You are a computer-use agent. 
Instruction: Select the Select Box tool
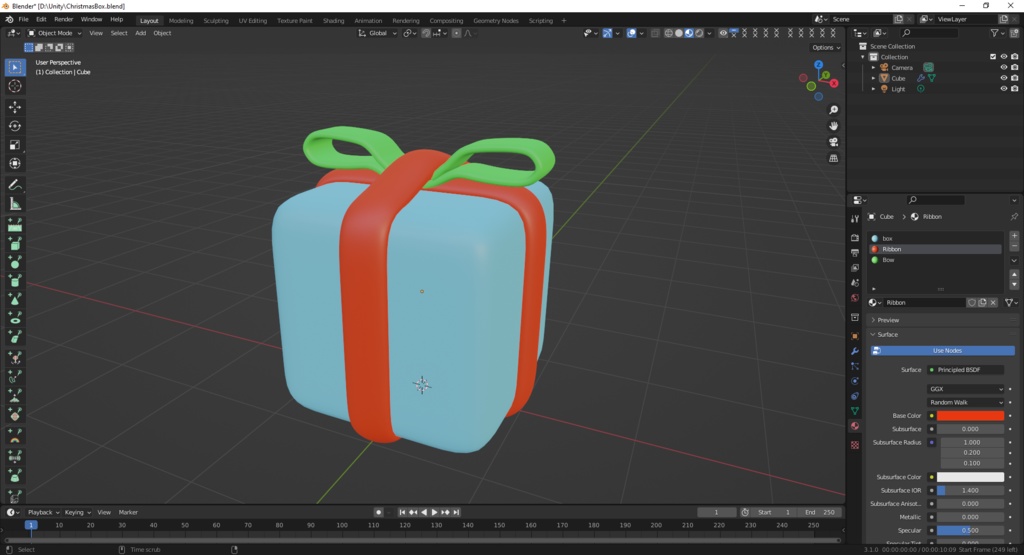pyautogui.click(x=15, y=67)
